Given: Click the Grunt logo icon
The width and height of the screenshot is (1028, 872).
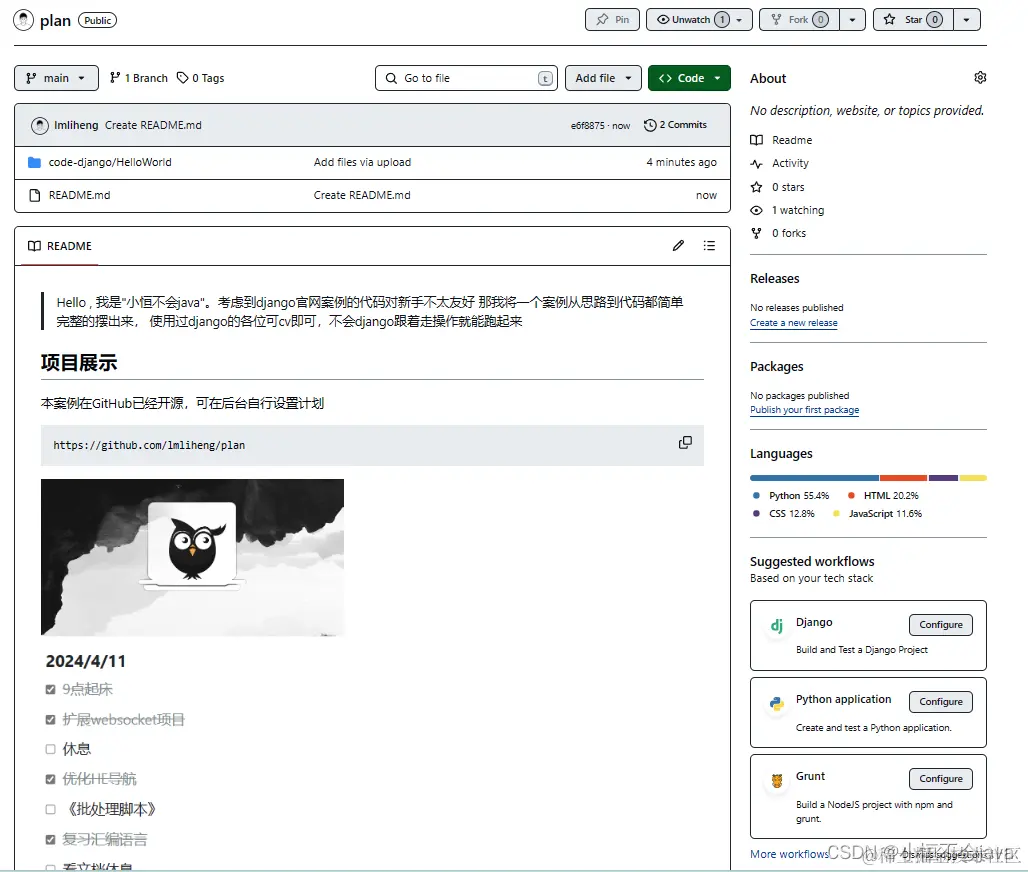Looking at the screenshot, I should [x=777, y=781].
